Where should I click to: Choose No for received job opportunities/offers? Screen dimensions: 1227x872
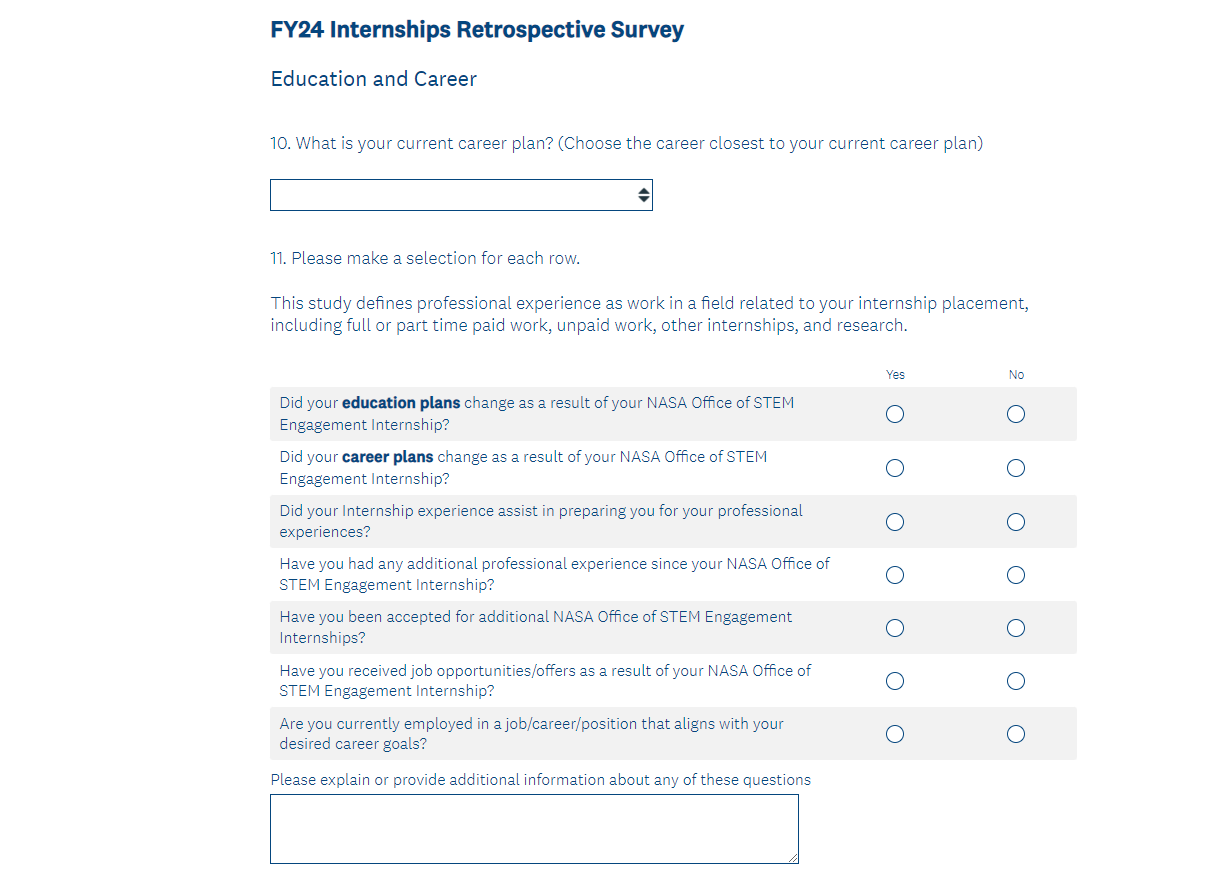pos(1016,681)
